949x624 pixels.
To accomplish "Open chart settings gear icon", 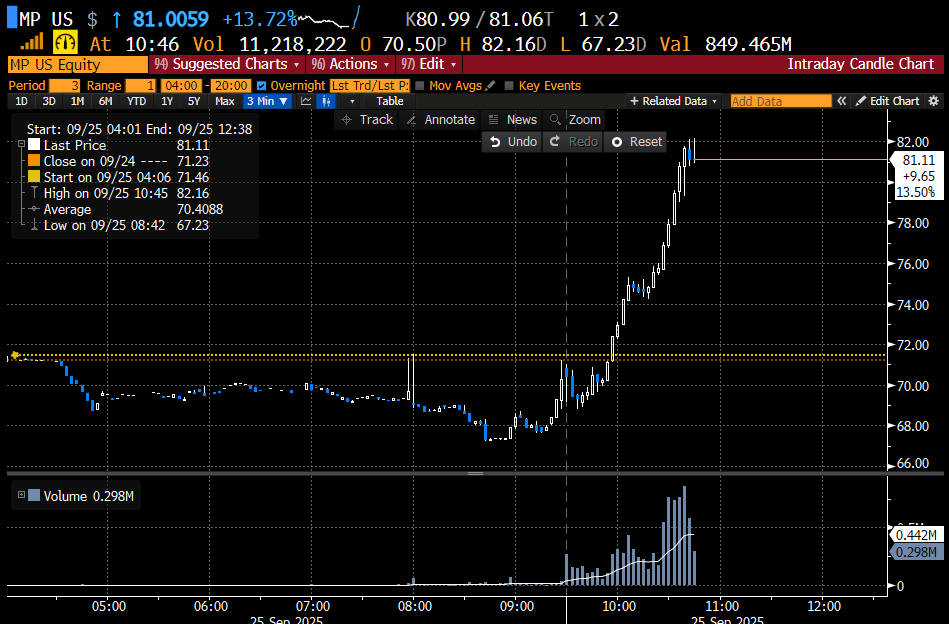I will click(x=934, y=101).
